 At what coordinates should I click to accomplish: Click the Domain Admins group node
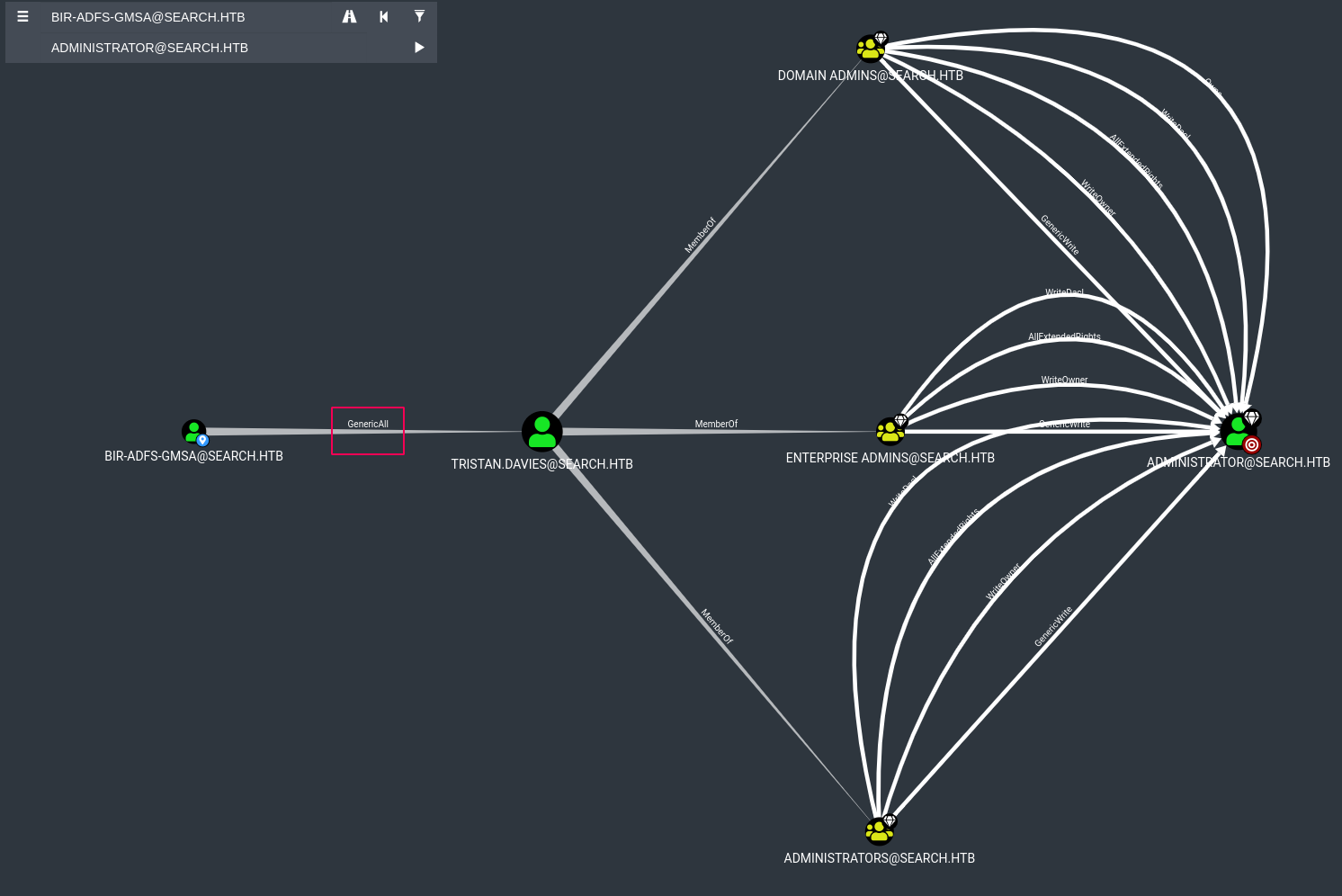[x=871, y=48]
